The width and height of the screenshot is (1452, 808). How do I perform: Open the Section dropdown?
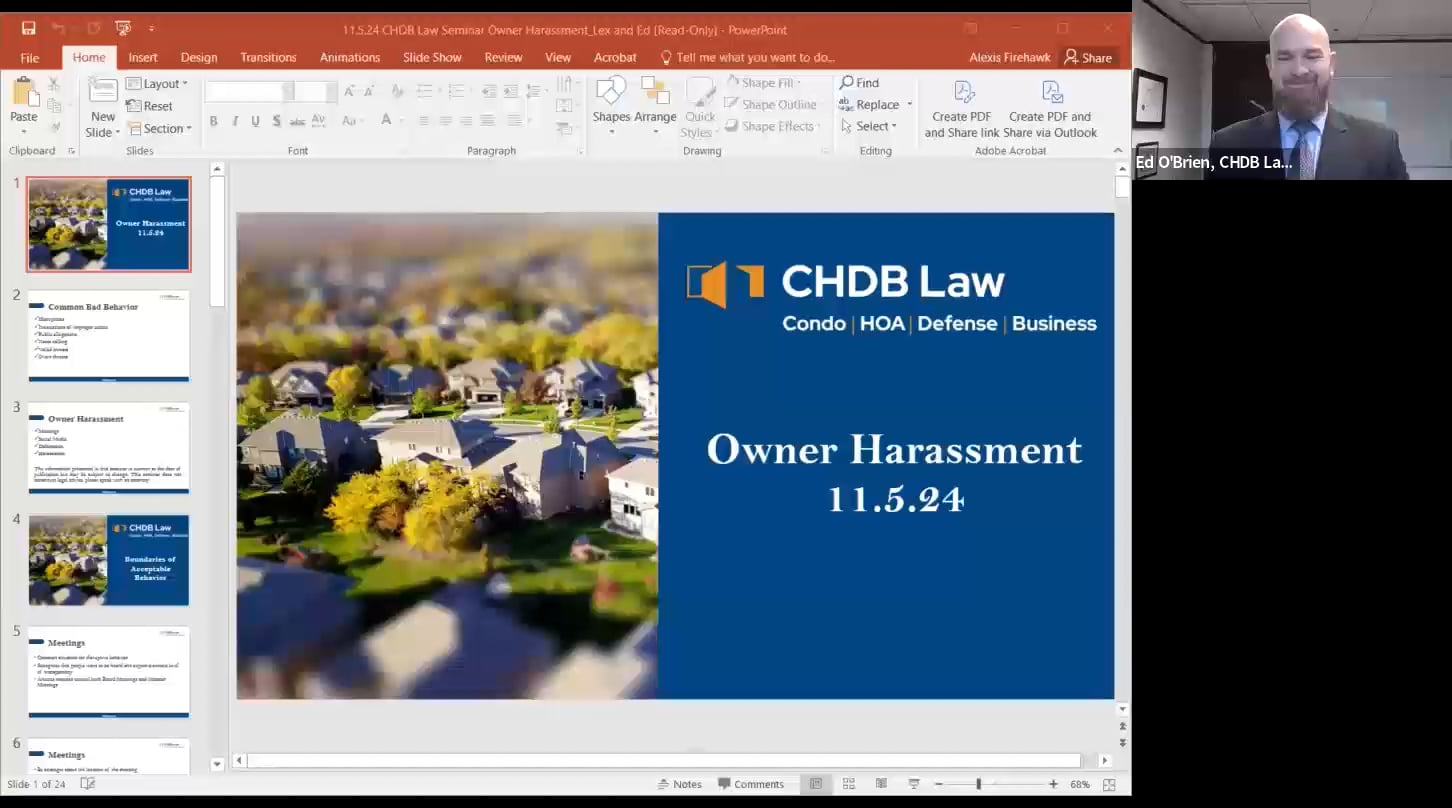[159, 128]
